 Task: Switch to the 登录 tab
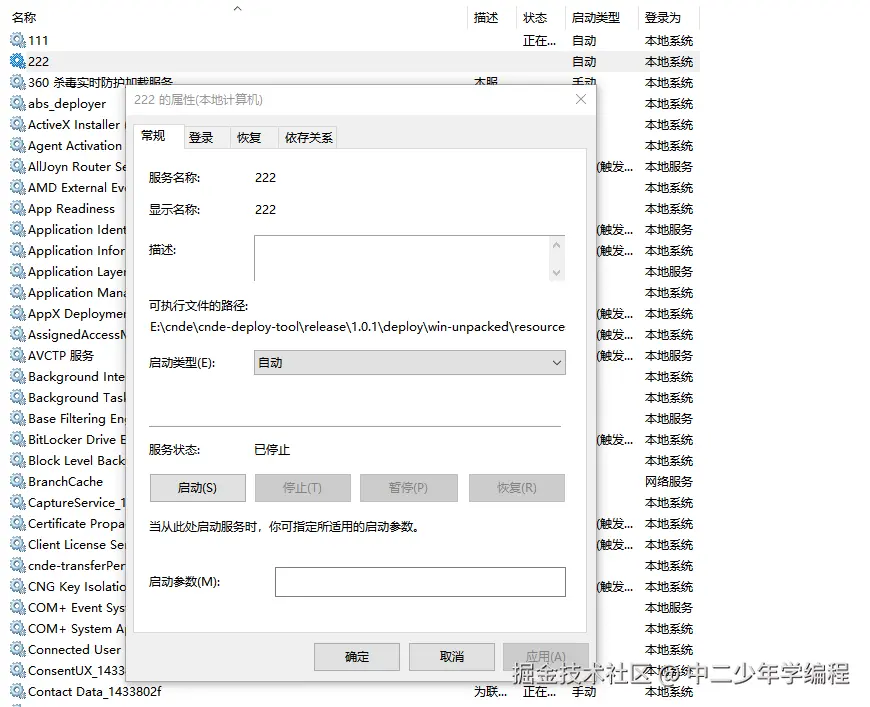coord(200,139)
